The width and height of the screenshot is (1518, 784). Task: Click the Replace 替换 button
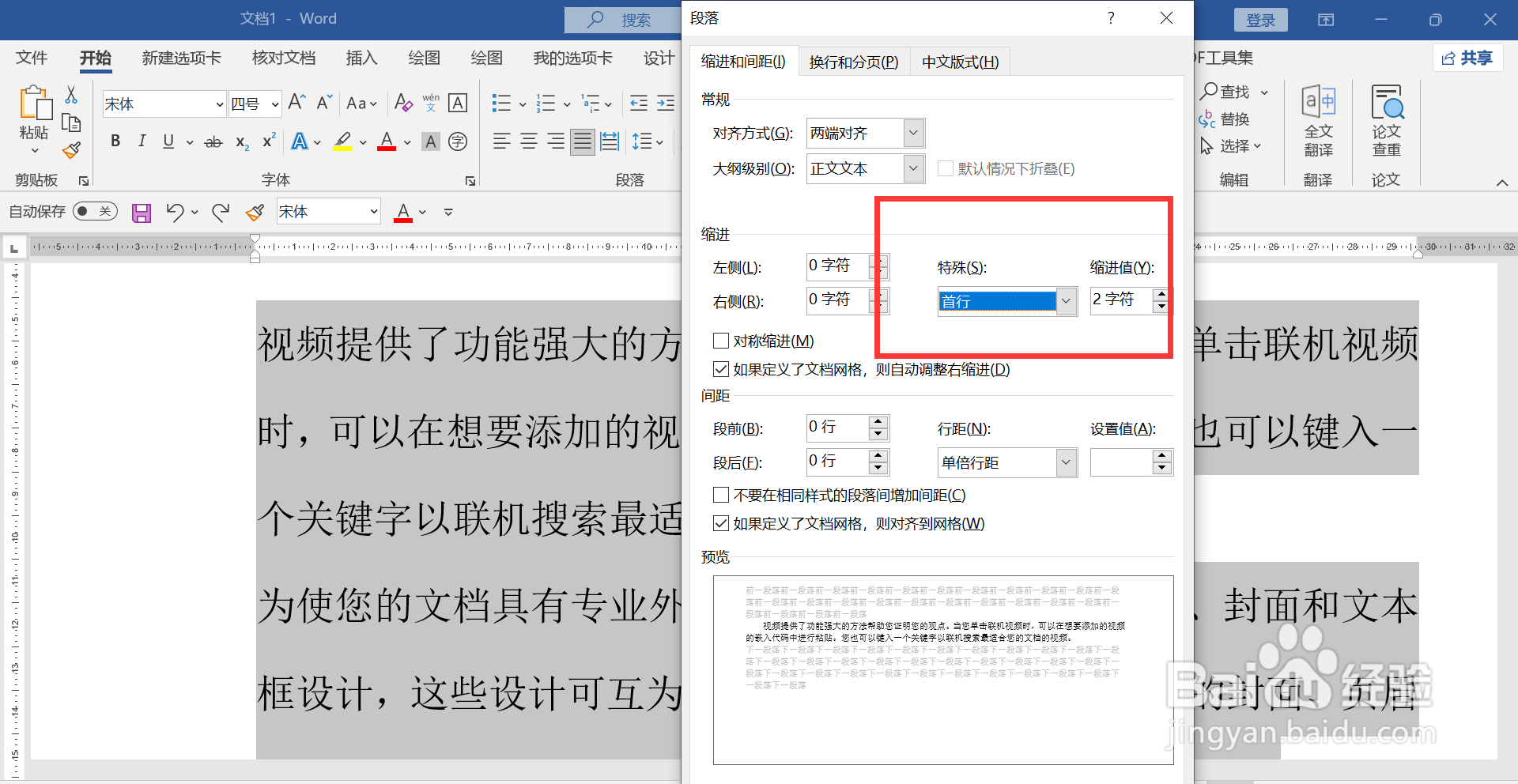pos(1225,119)
